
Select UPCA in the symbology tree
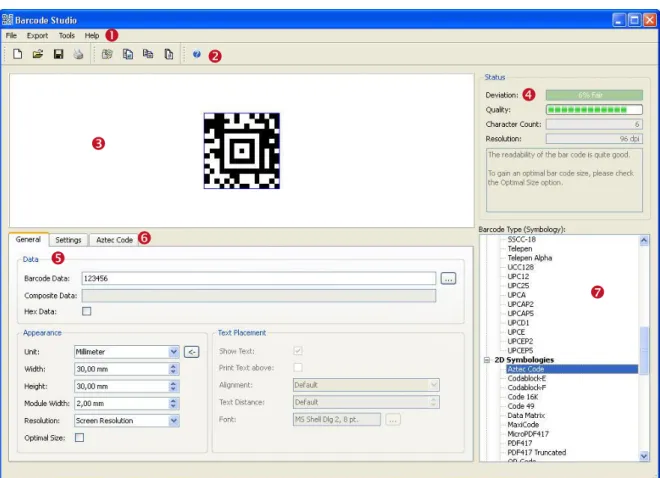coord(516,295)
